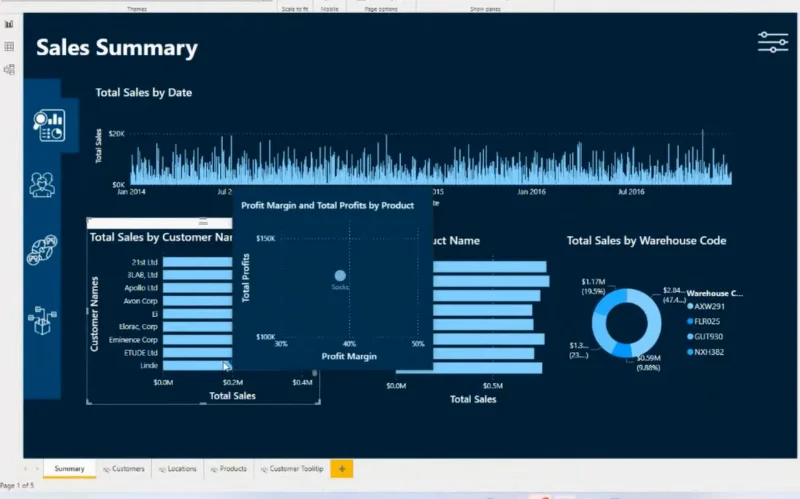The height and width of the screenshot is (499, 800).
Task: Click the GUT930 legend color dot
Action: tap(690, 337)
